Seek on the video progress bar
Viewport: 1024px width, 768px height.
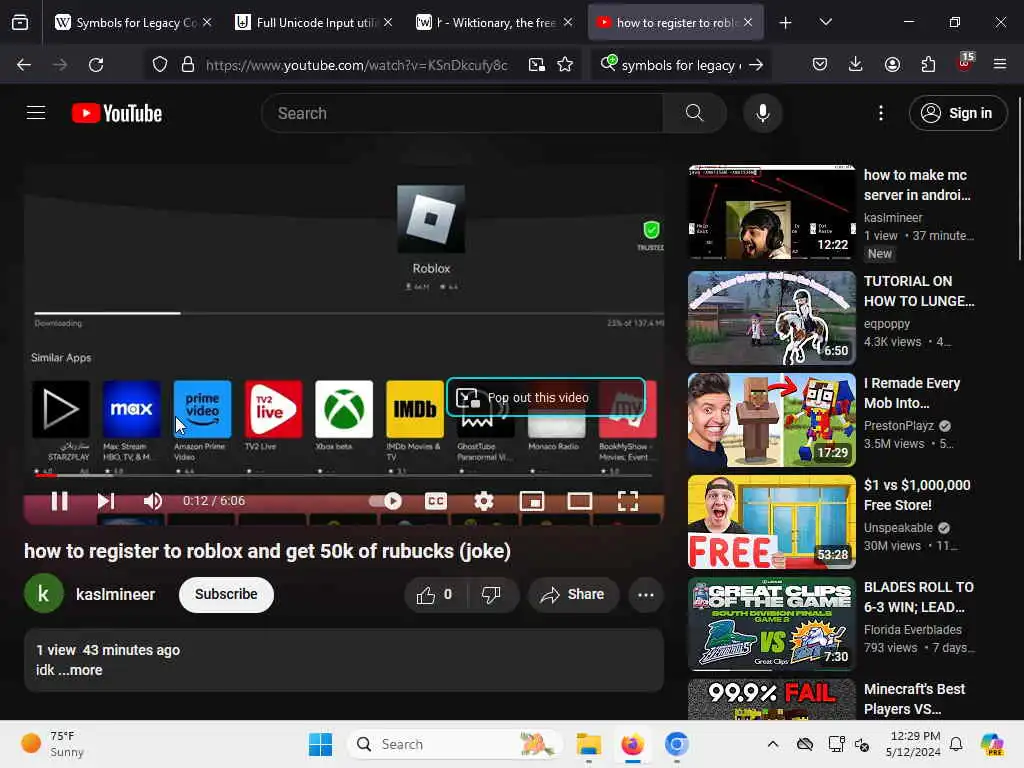pos(344,475)
